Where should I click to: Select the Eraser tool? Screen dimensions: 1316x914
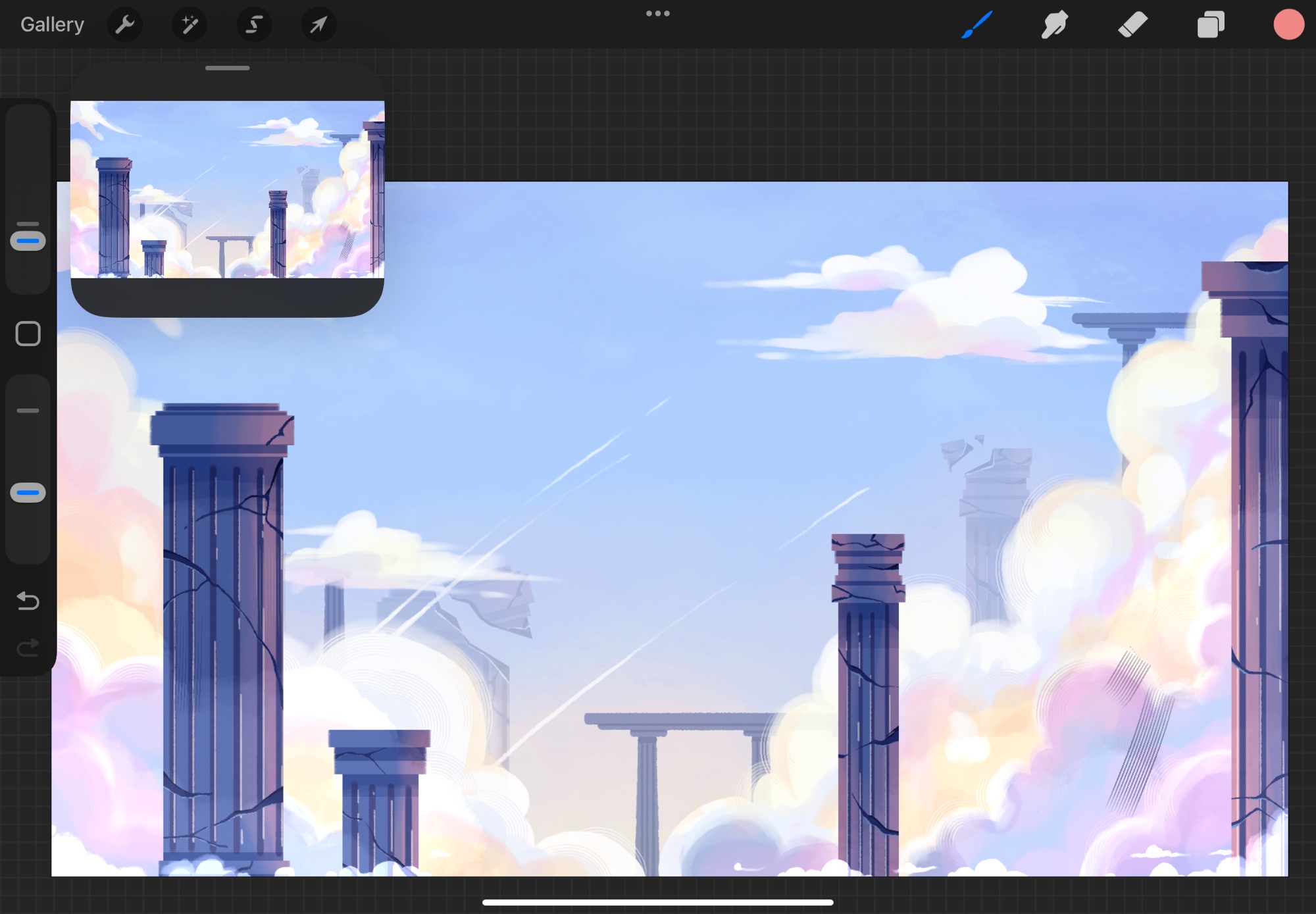(1132, 25)
